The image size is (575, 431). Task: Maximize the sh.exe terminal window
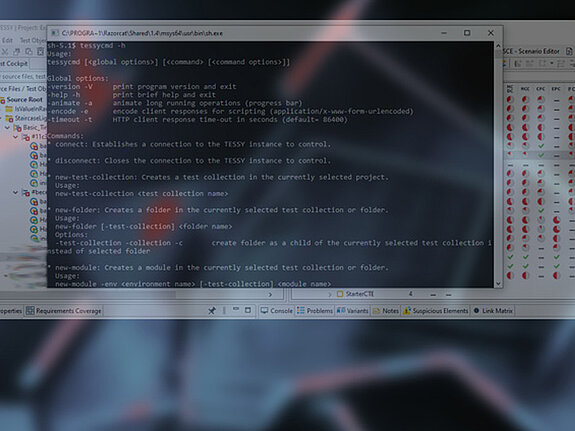467,33
